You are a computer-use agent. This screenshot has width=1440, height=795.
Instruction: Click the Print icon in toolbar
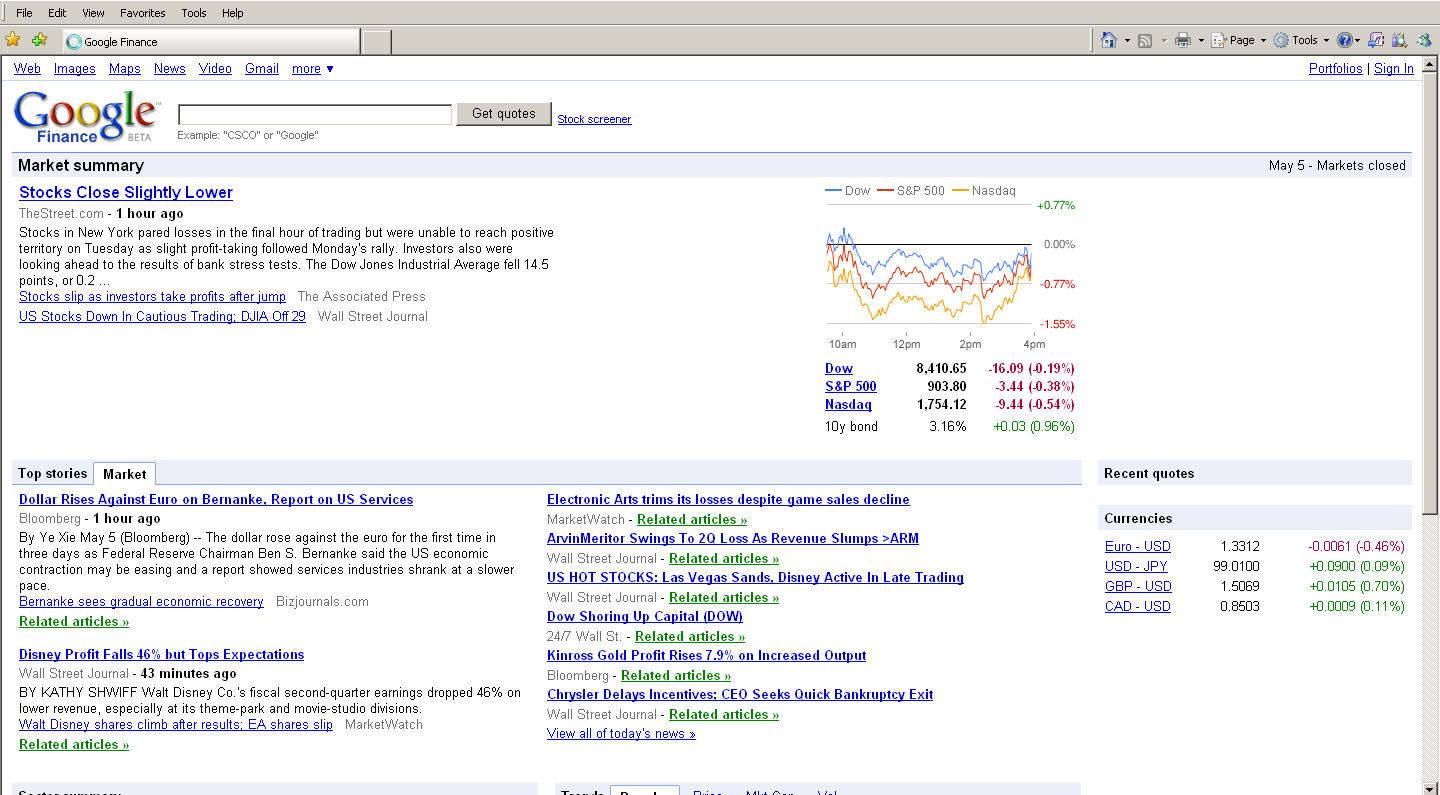click(x=1182, y=40)
